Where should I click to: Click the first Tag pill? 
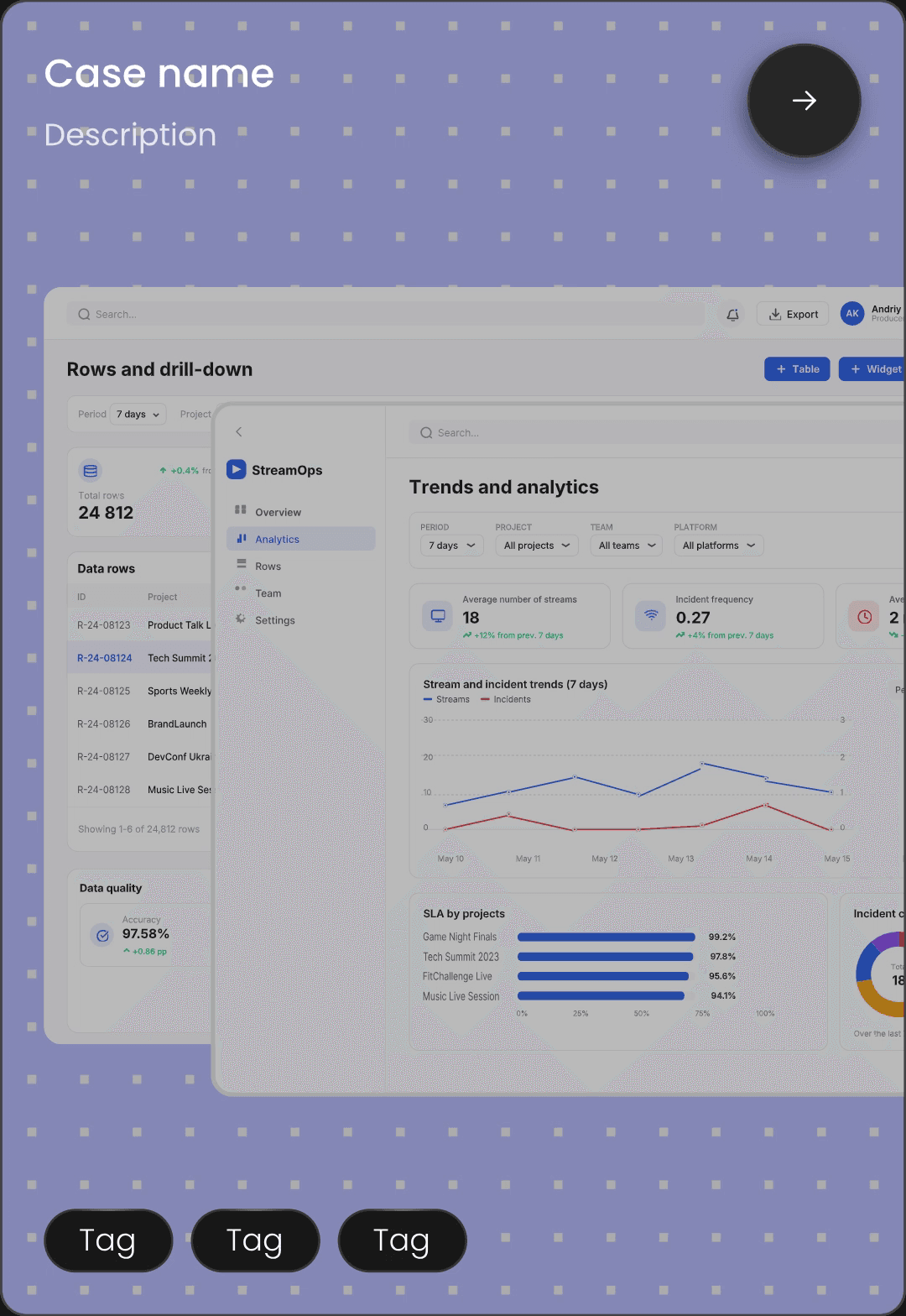click(x=108, y=1240)
